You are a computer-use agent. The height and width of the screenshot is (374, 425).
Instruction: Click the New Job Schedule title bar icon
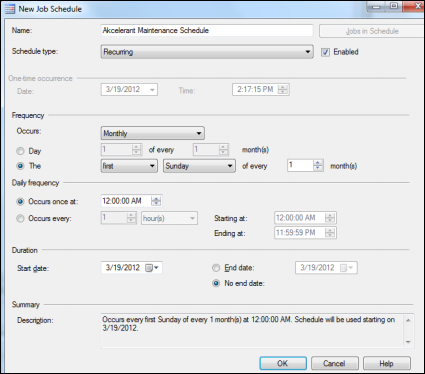coord(9,9)
